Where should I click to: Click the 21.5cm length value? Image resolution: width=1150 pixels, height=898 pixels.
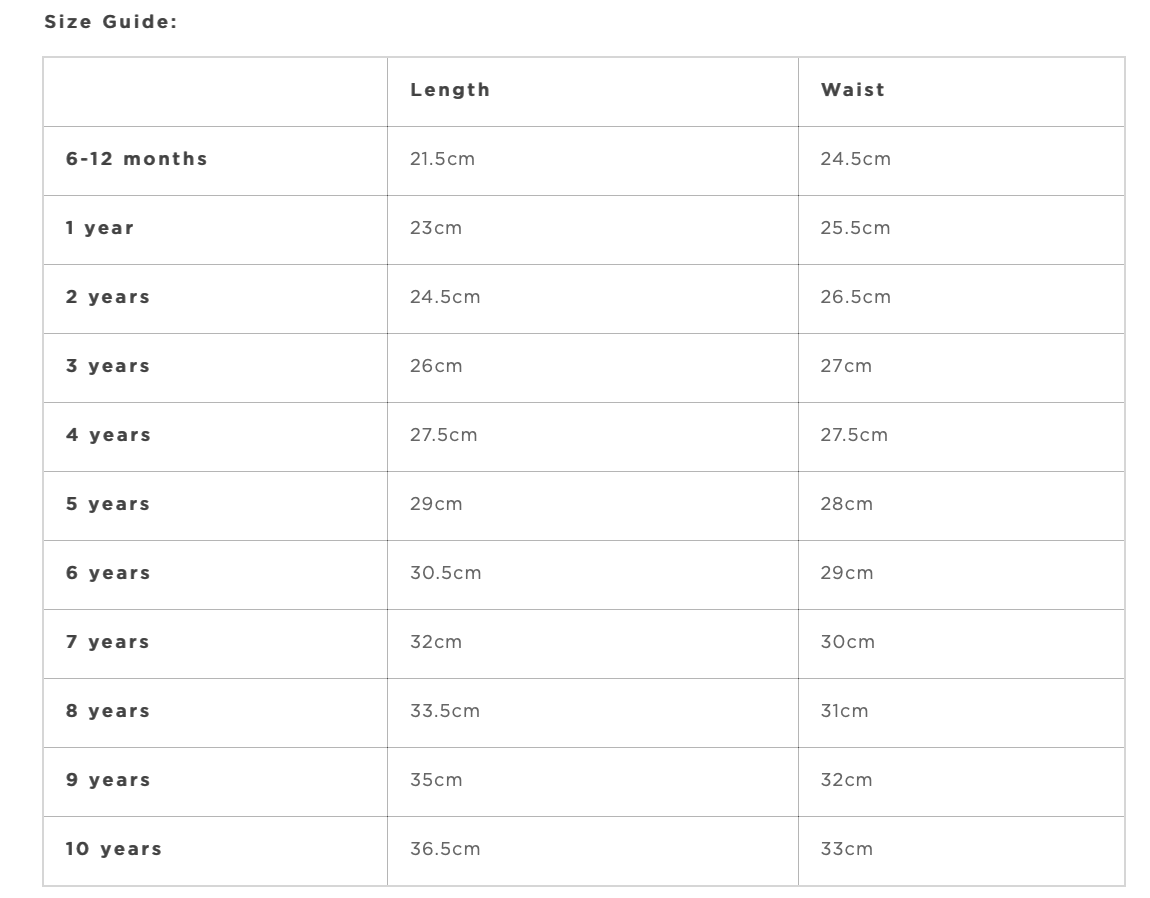click(442, 159)
